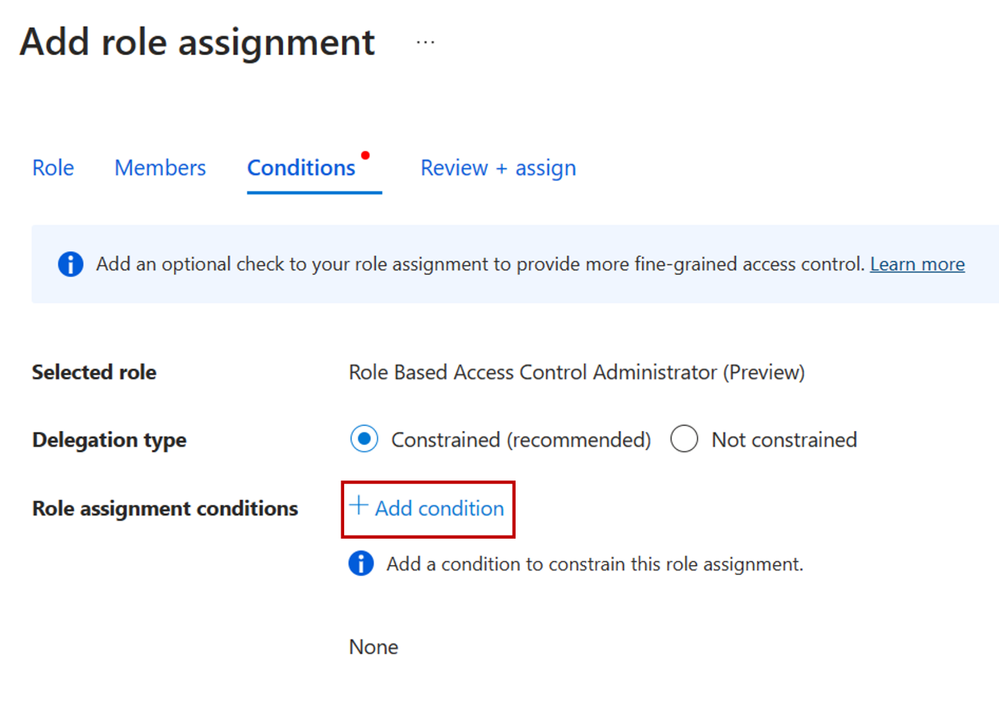Open the Review + assign tab
Viewport: 999px width, 710px height.
click(498, 168)
